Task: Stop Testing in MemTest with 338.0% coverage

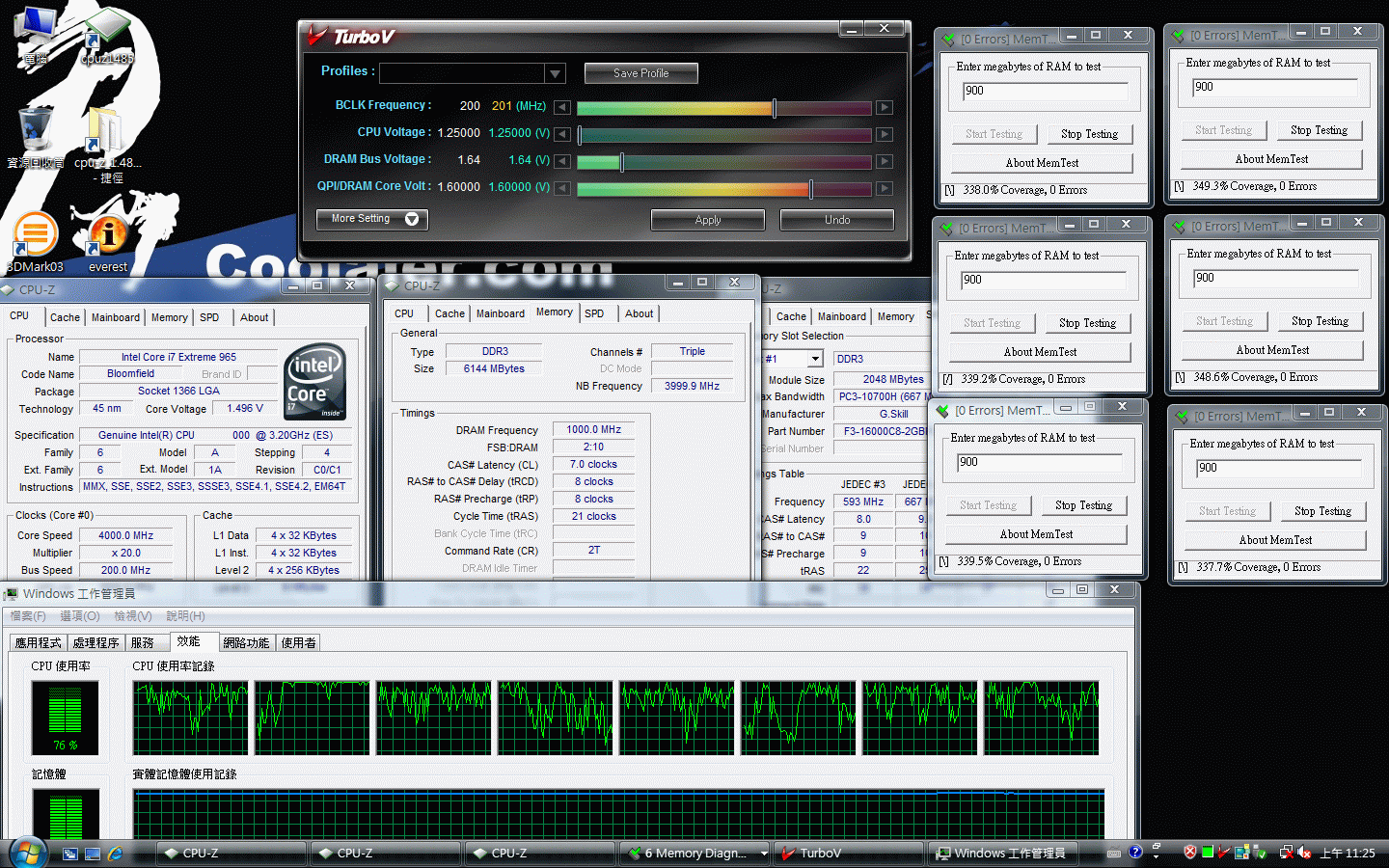Action: click(x=1090, y=134)
